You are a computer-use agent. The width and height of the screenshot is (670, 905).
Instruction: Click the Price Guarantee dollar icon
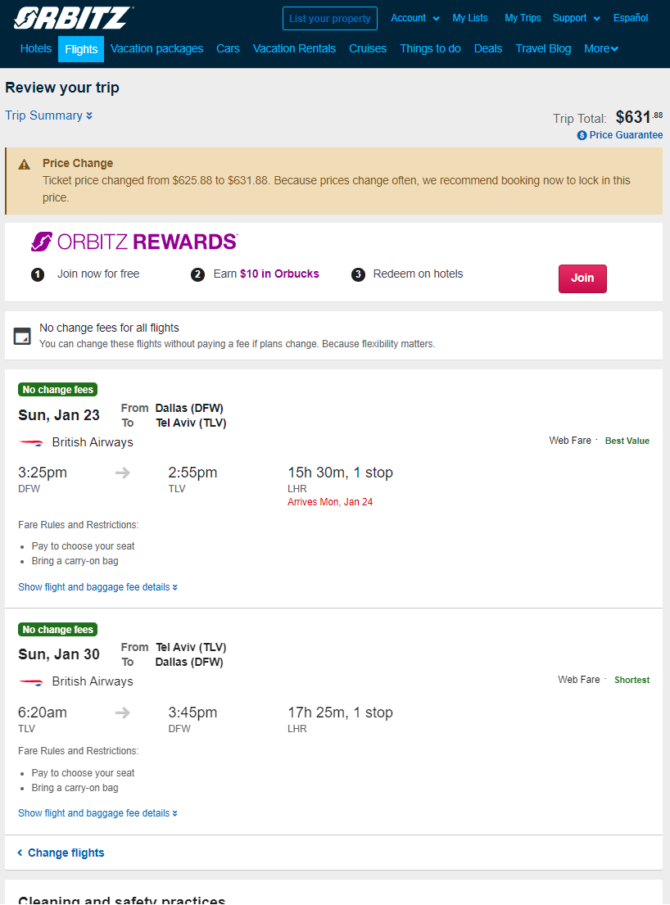[x=582, y=135]
